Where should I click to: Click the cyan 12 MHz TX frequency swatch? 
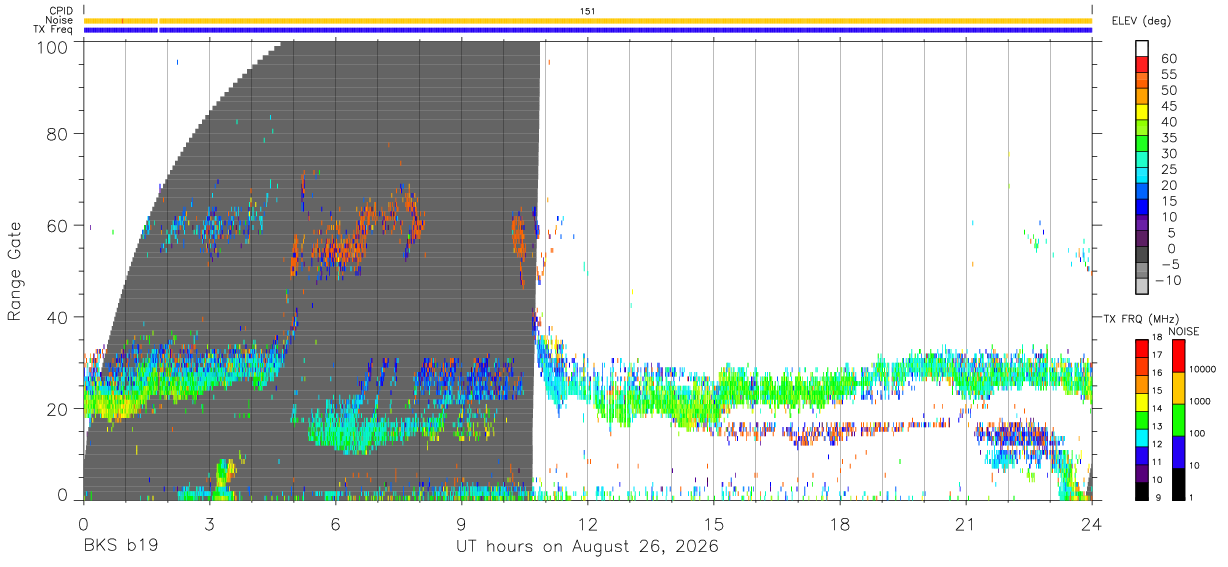[x=1141, y=438]
